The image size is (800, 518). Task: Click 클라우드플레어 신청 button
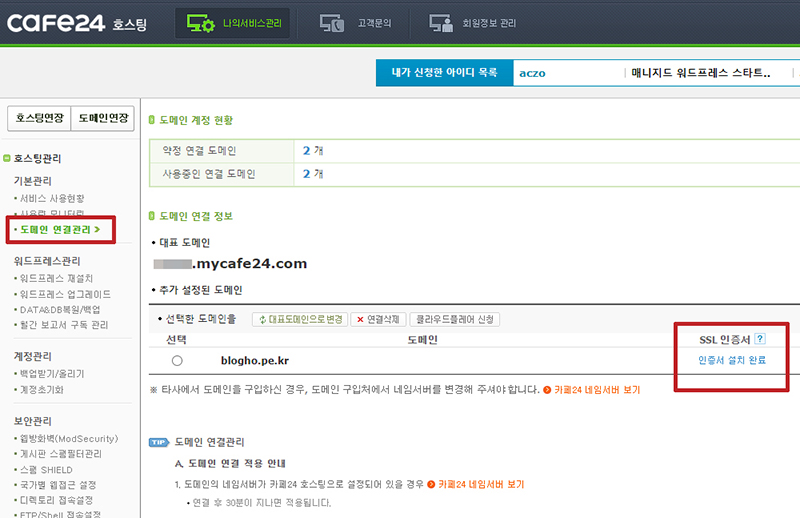tap(455, 319)
